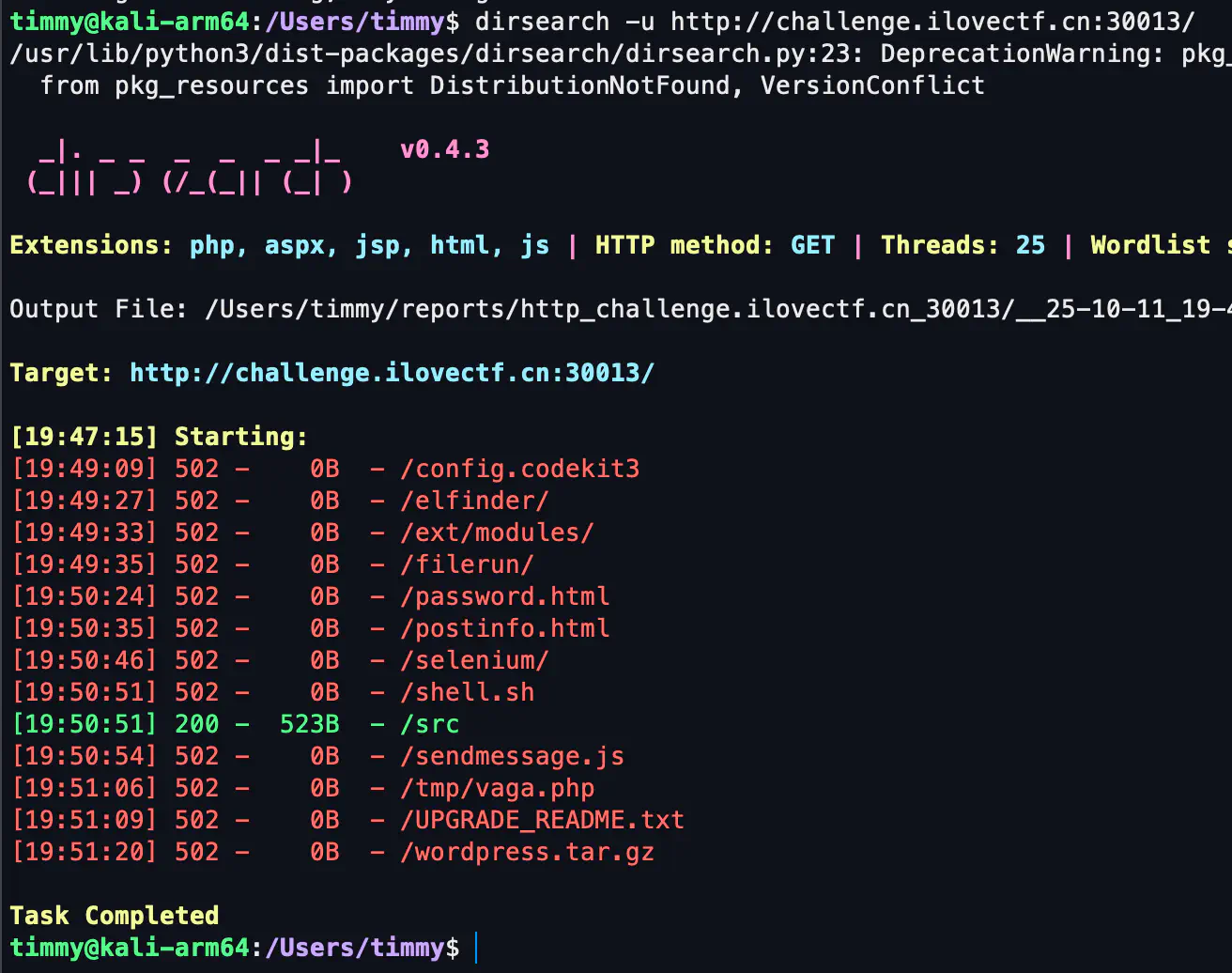Click the 523B size value
Viewport: 1232px width, 973px height.
pos(309,724)
